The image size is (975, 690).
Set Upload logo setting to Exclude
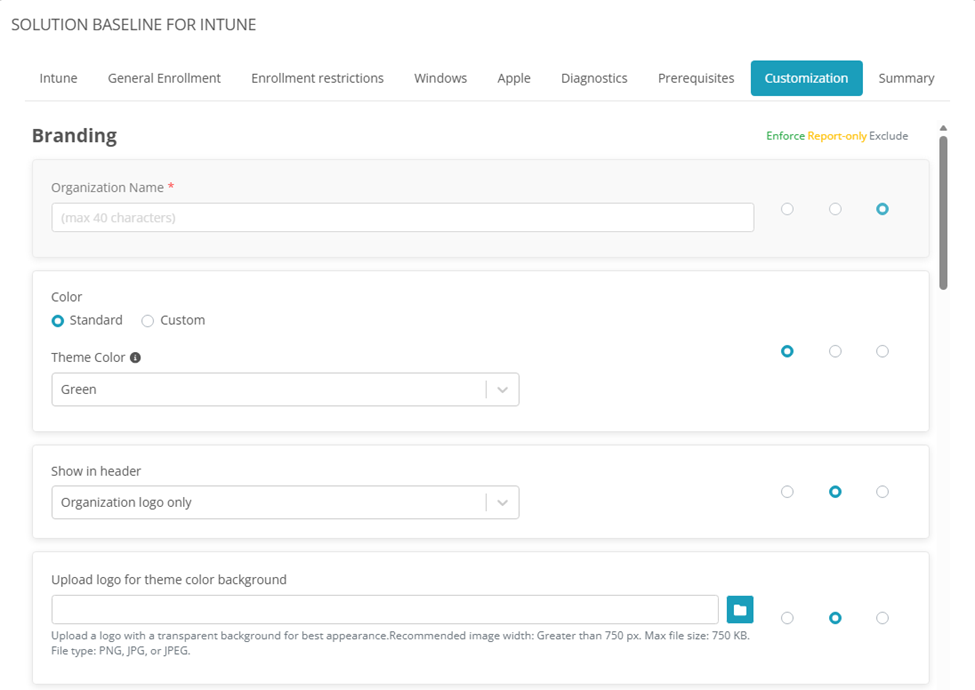(882, 618)
